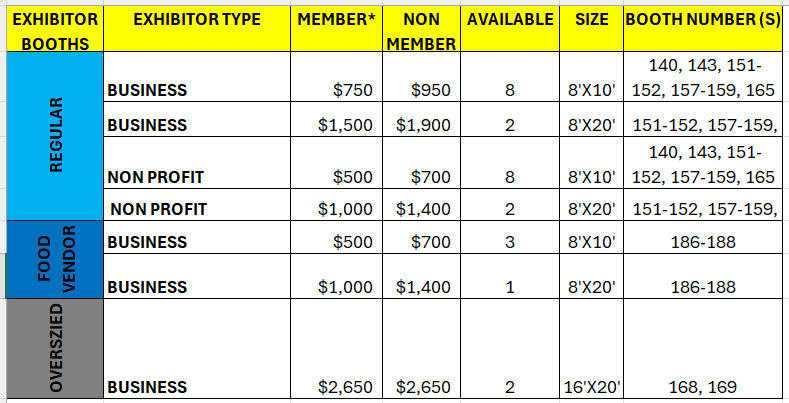Select the NON MEMBER header cell

421,29
